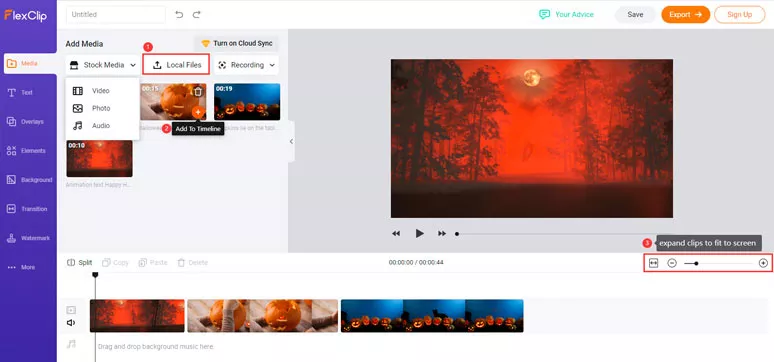Zoom in the timeline with the plus icon
The image size is (774, 362).
tap(763, 263)
